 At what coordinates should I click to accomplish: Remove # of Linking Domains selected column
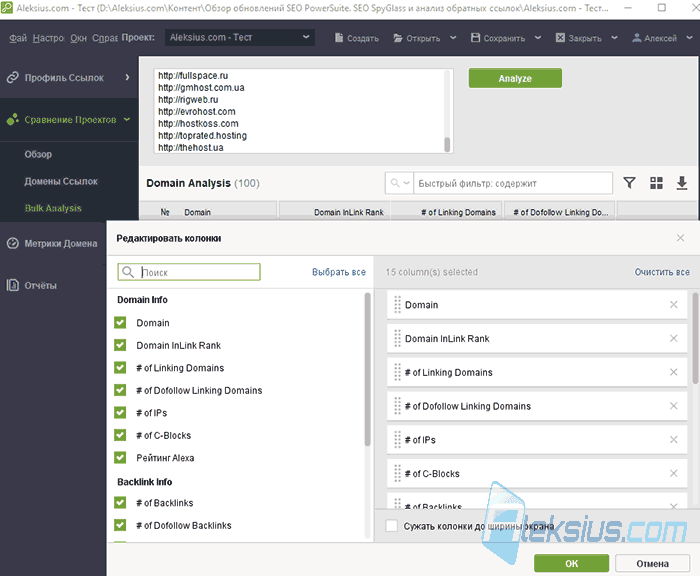pos(674,372)
